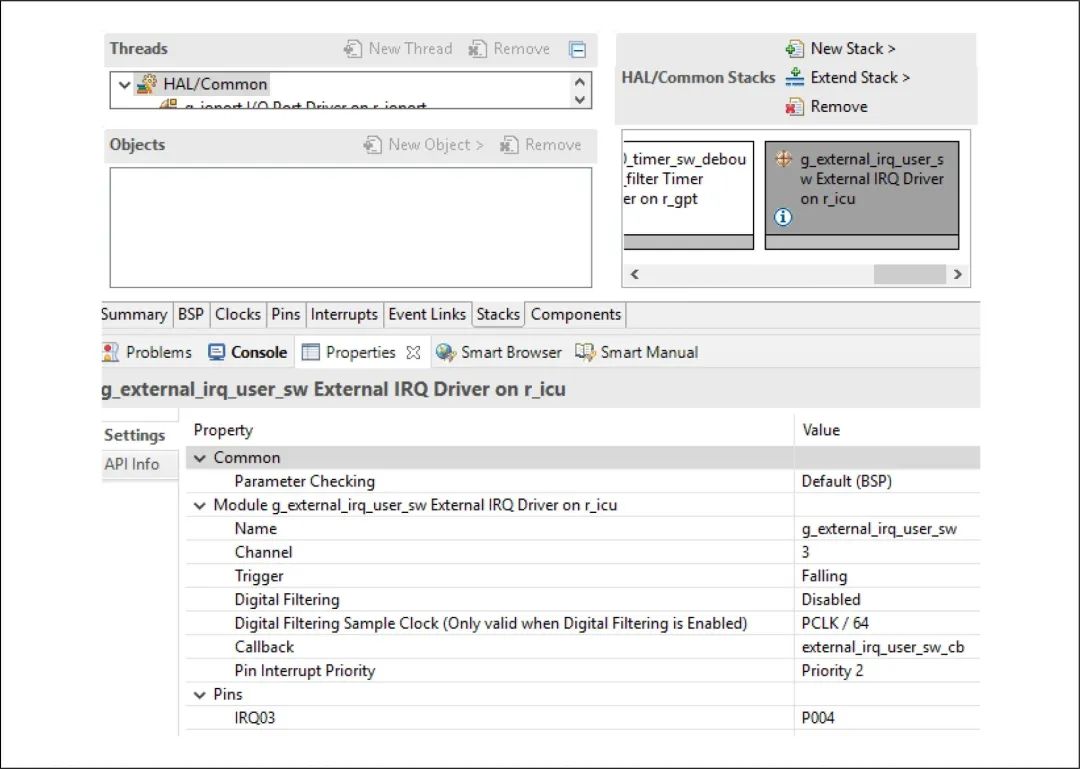This screenshot has height=769, width=1080.
Task: Switch to the Interrupts tab
Action: pyautogui.click(x=344, y=314)
